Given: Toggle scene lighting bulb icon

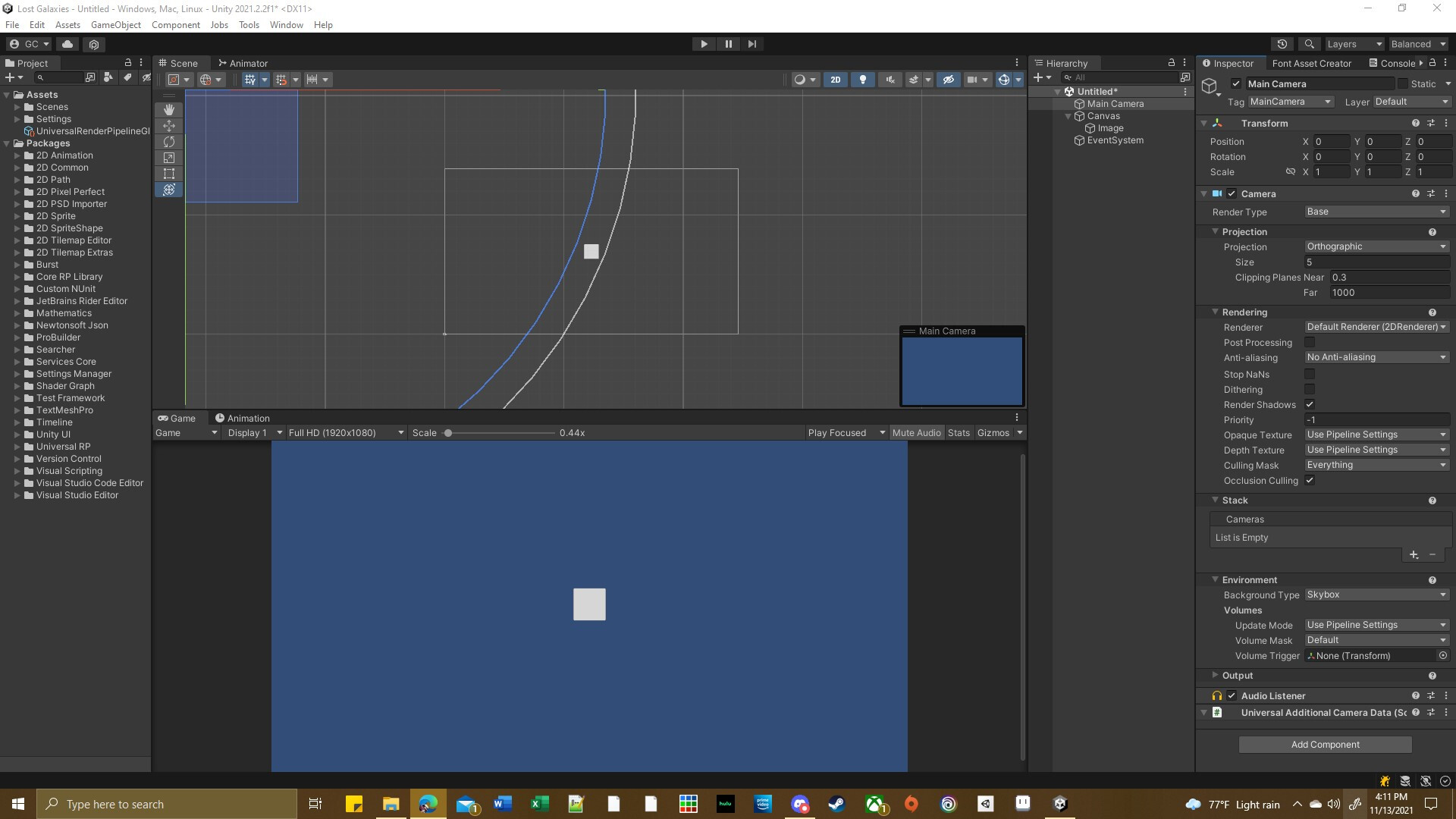Looking at the screenshot, I should pos(862,80).
